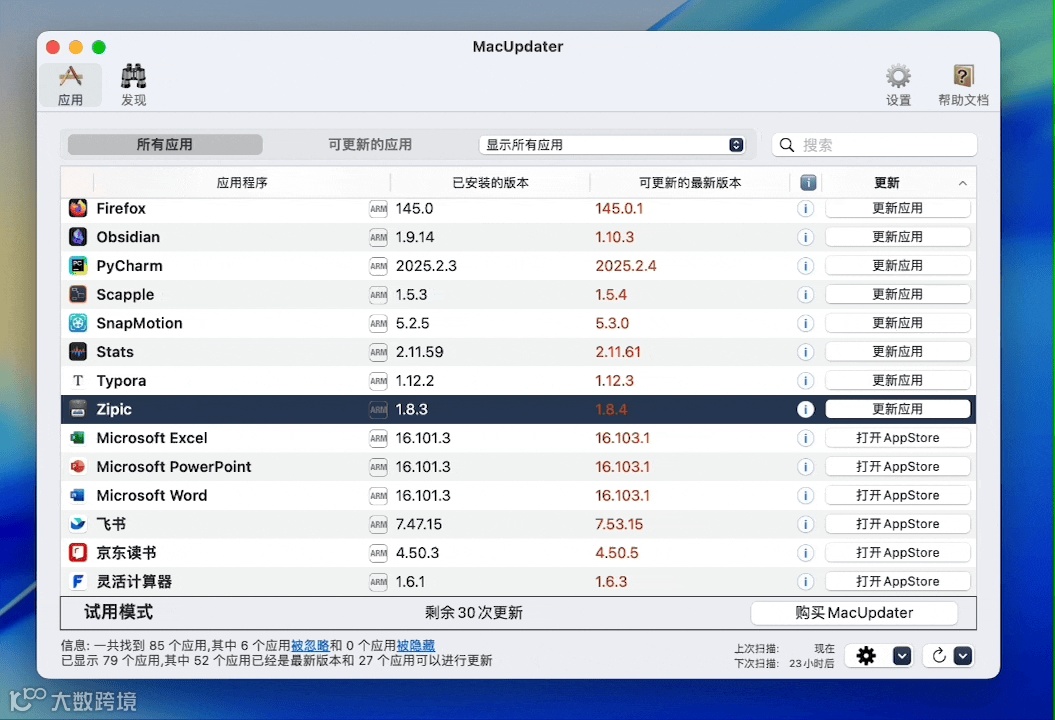The width and height of the screenshot is (1055, 720).
Task: Click 打开 AppStore for Microsoft Word
Action: (898, 495)
